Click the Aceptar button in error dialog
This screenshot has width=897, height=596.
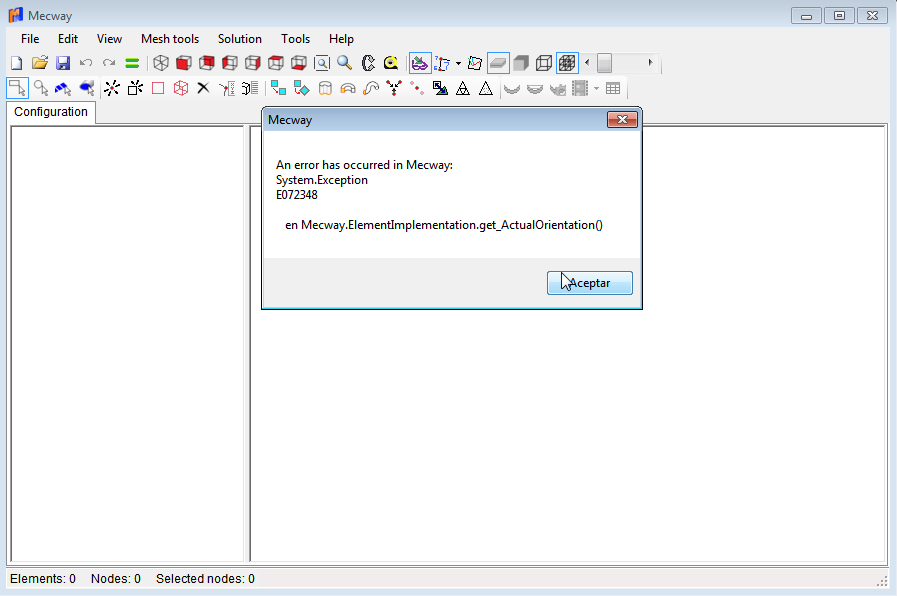pos(590,283)
